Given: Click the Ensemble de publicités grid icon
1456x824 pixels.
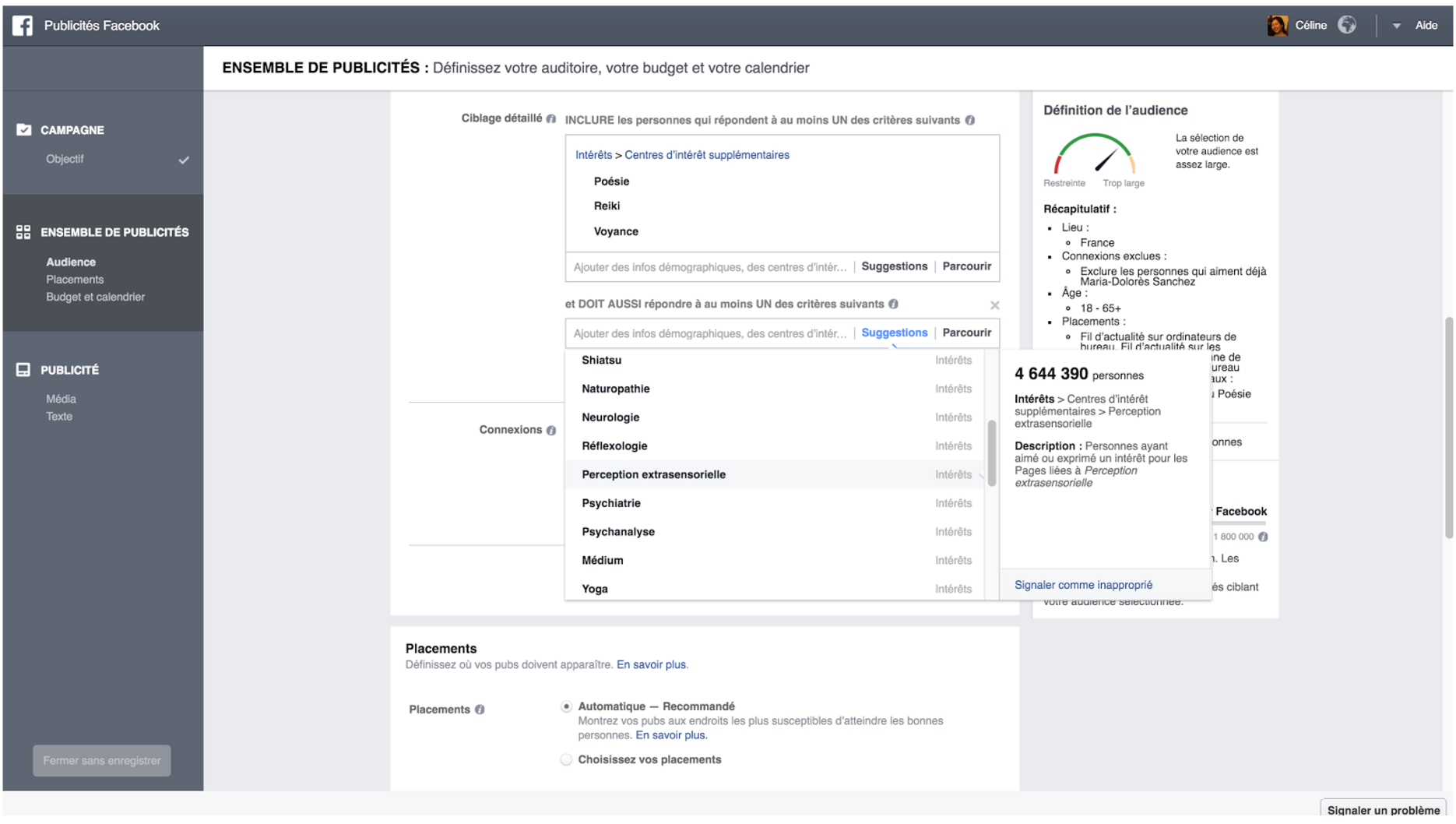Looking at the screenshot, I should 23,232.
